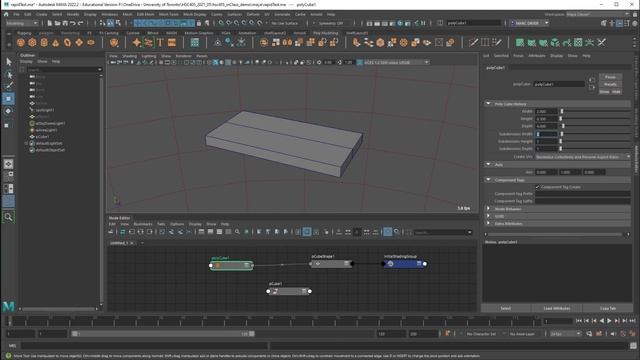Click the New Scene file icon

tap(49, 23)
